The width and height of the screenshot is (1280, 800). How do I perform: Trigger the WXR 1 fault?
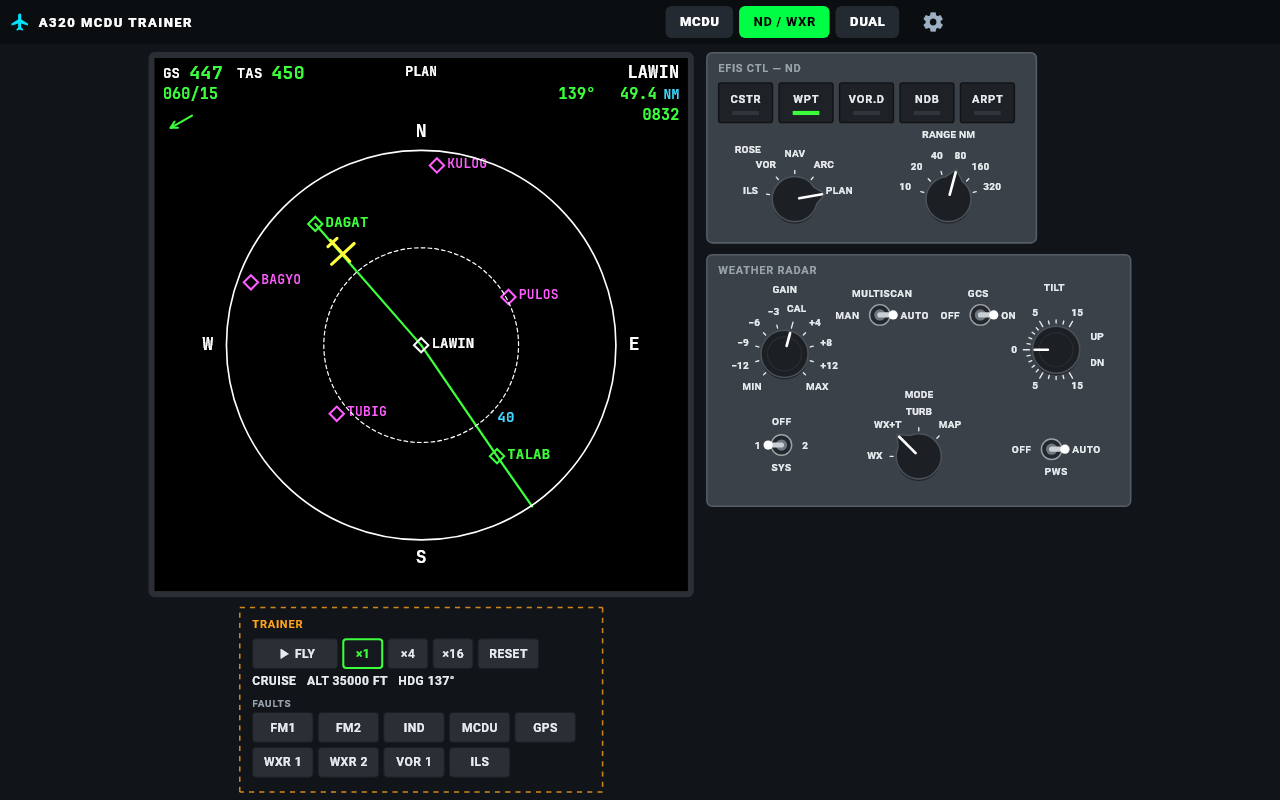(283, 762)
